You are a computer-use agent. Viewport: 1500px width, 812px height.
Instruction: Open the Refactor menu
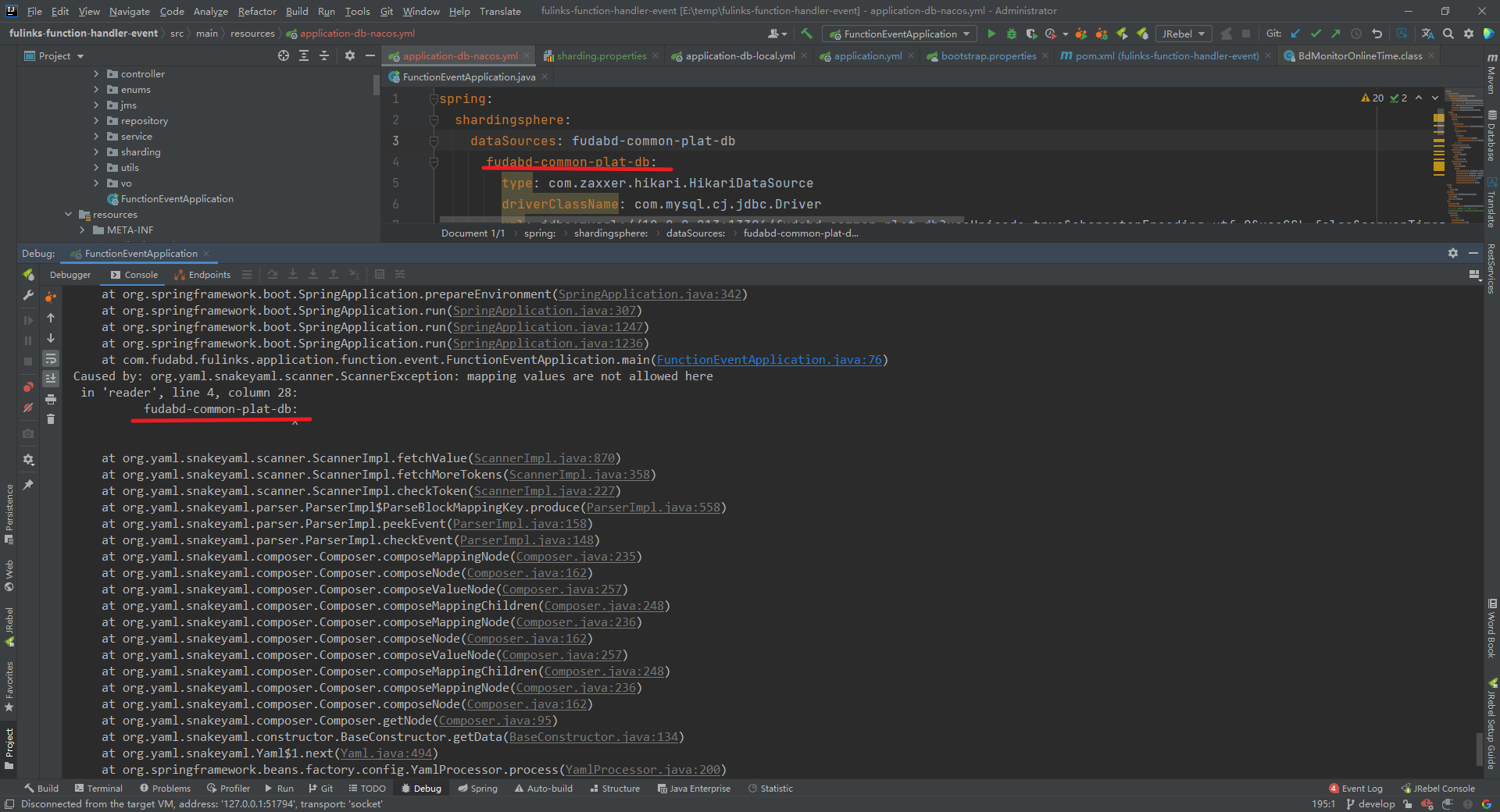257,11
